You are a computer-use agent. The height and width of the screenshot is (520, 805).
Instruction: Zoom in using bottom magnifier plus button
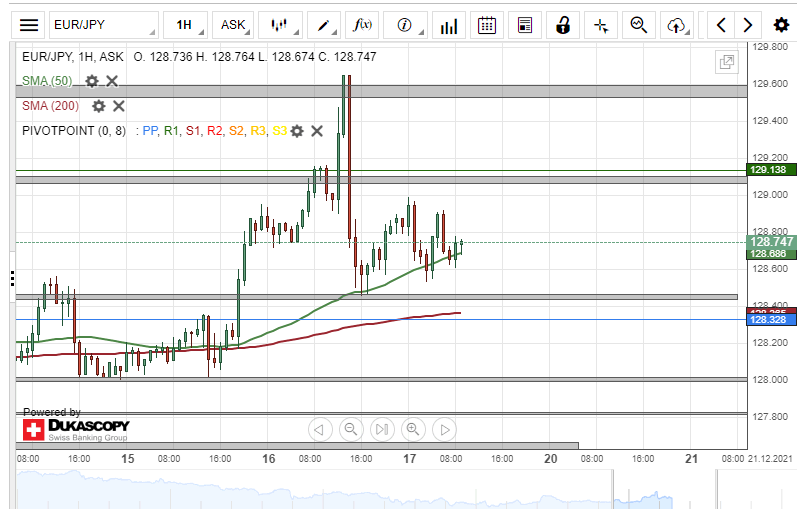412,430
